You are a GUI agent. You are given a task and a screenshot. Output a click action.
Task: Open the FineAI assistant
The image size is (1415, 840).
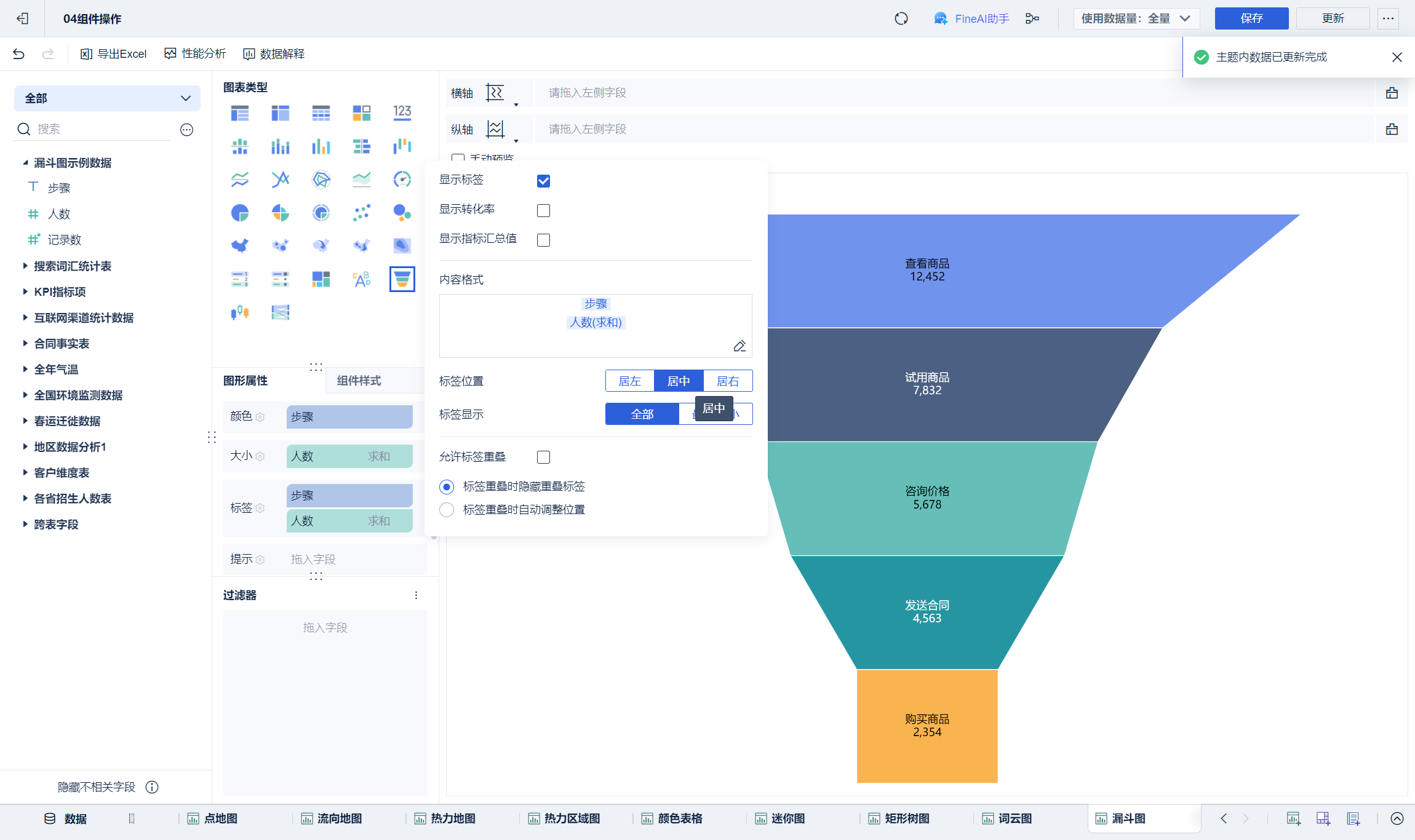[x=972, y=18]
